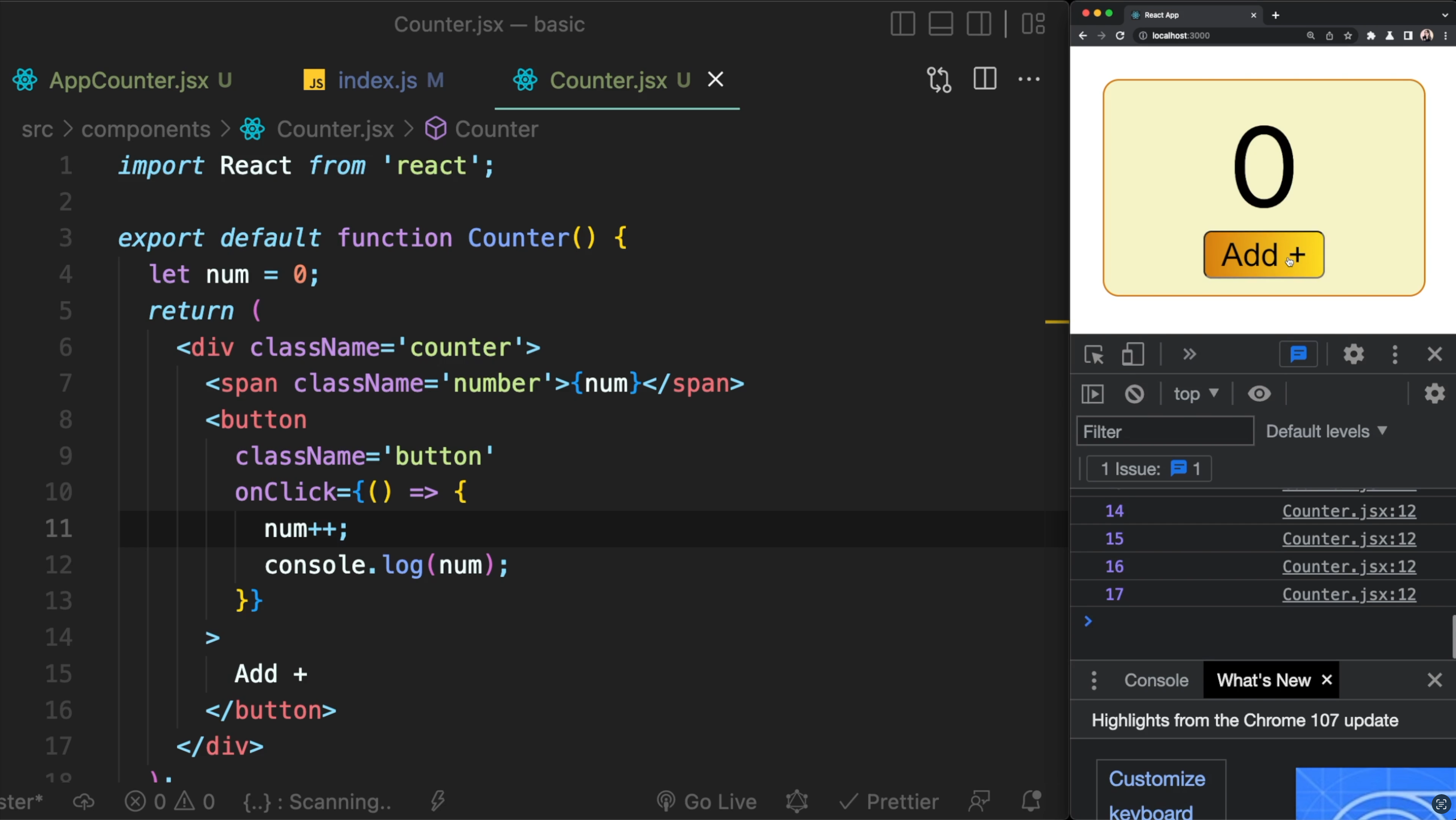Open the top JavaScript context dropdown
Viewport: 1456px width, 820px height.
click(1196, 394)
